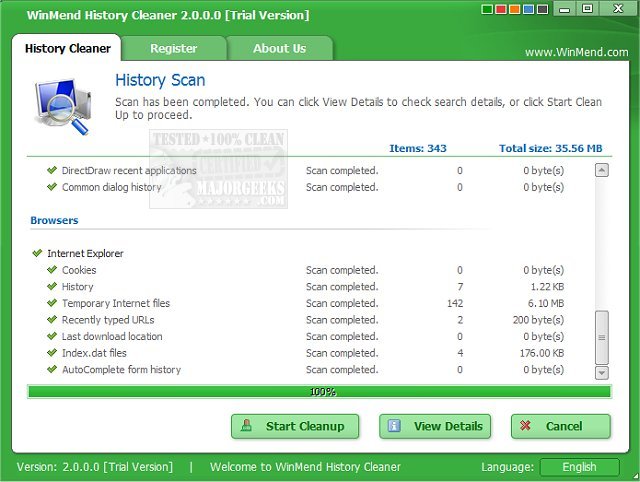Click the 176.00 KB size value
The image size is (640, 482).
coord(542,353)
